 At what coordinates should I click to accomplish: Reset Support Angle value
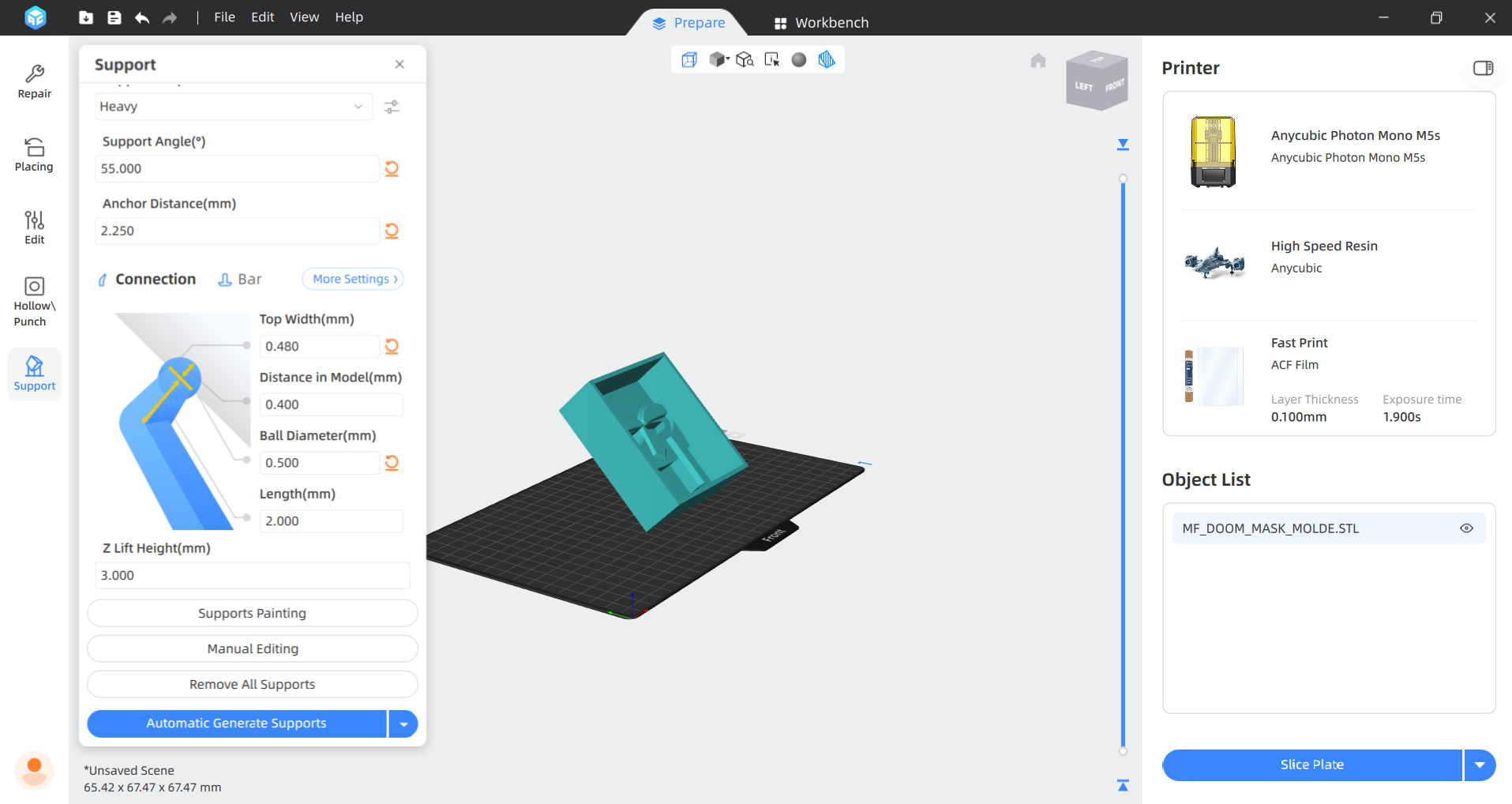click(392, 168)
